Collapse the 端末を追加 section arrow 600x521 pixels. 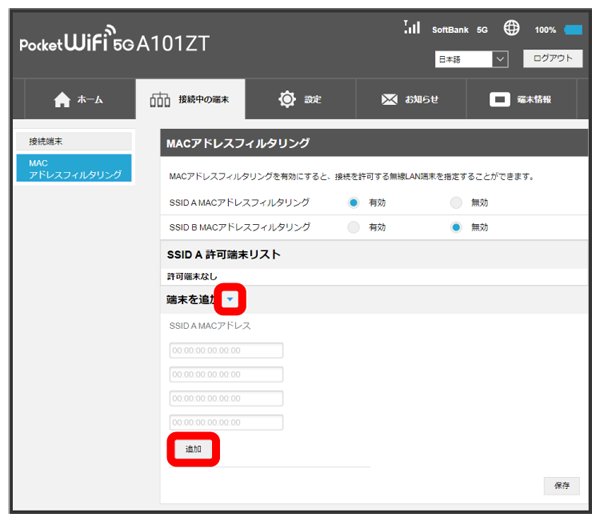click(231, 299)
